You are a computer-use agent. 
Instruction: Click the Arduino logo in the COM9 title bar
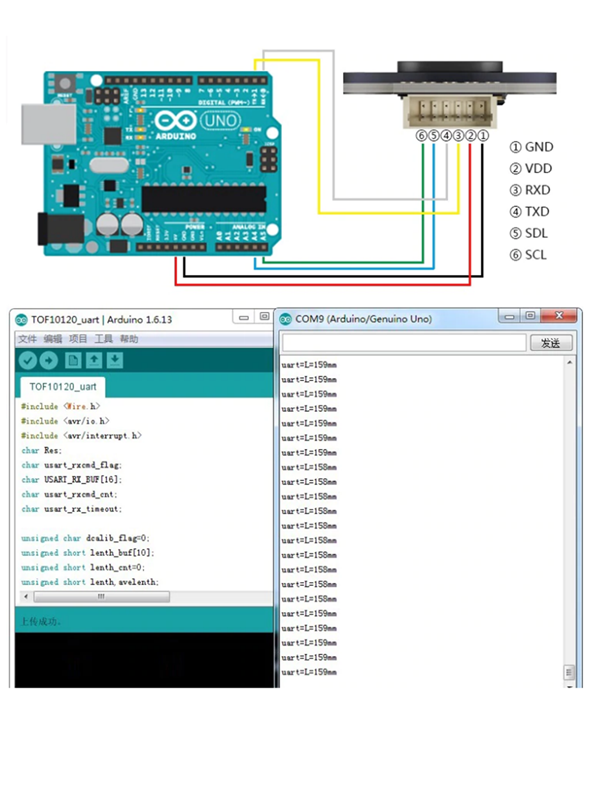(x=286, y=319)
